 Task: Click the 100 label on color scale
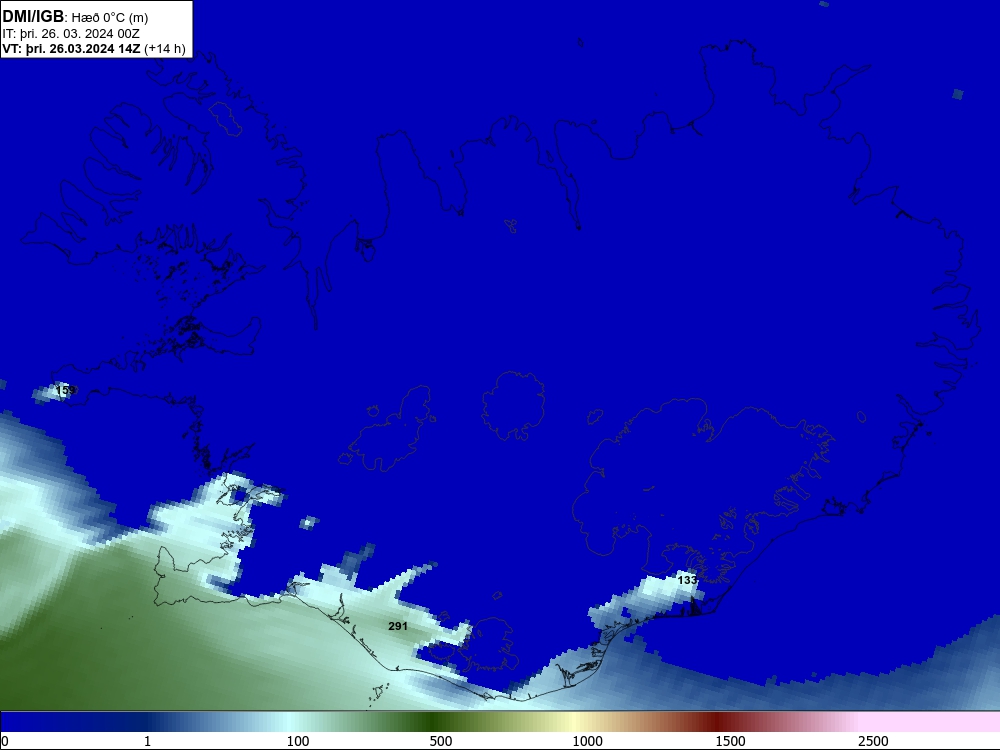(x=298, y=740)
